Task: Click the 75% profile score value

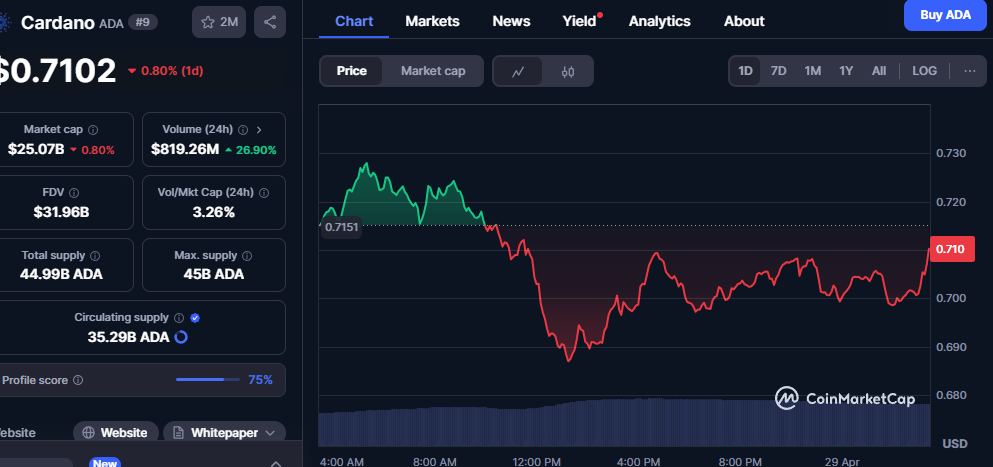Action: [x=260, y=380]
